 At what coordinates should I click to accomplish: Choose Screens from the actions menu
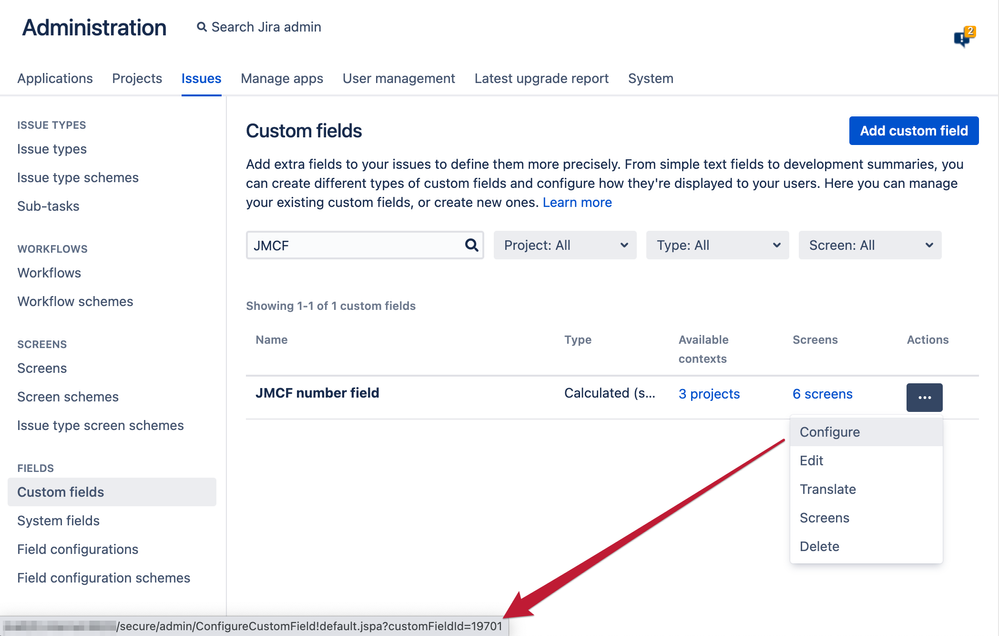(x=866, y=518)
